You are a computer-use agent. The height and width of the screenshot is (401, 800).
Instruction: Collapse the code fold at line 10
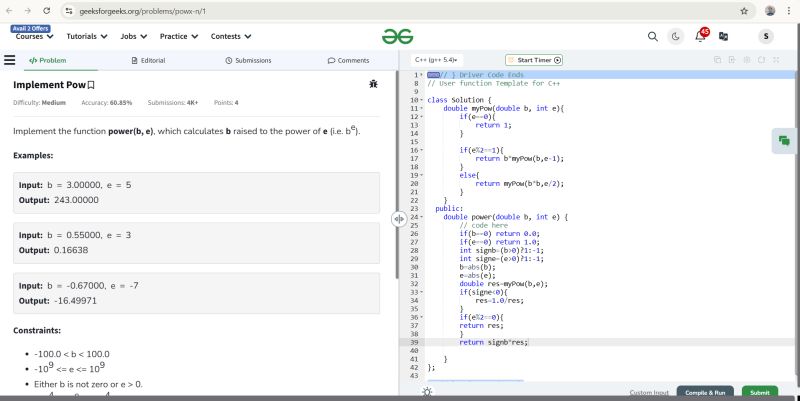click(423, 101)
